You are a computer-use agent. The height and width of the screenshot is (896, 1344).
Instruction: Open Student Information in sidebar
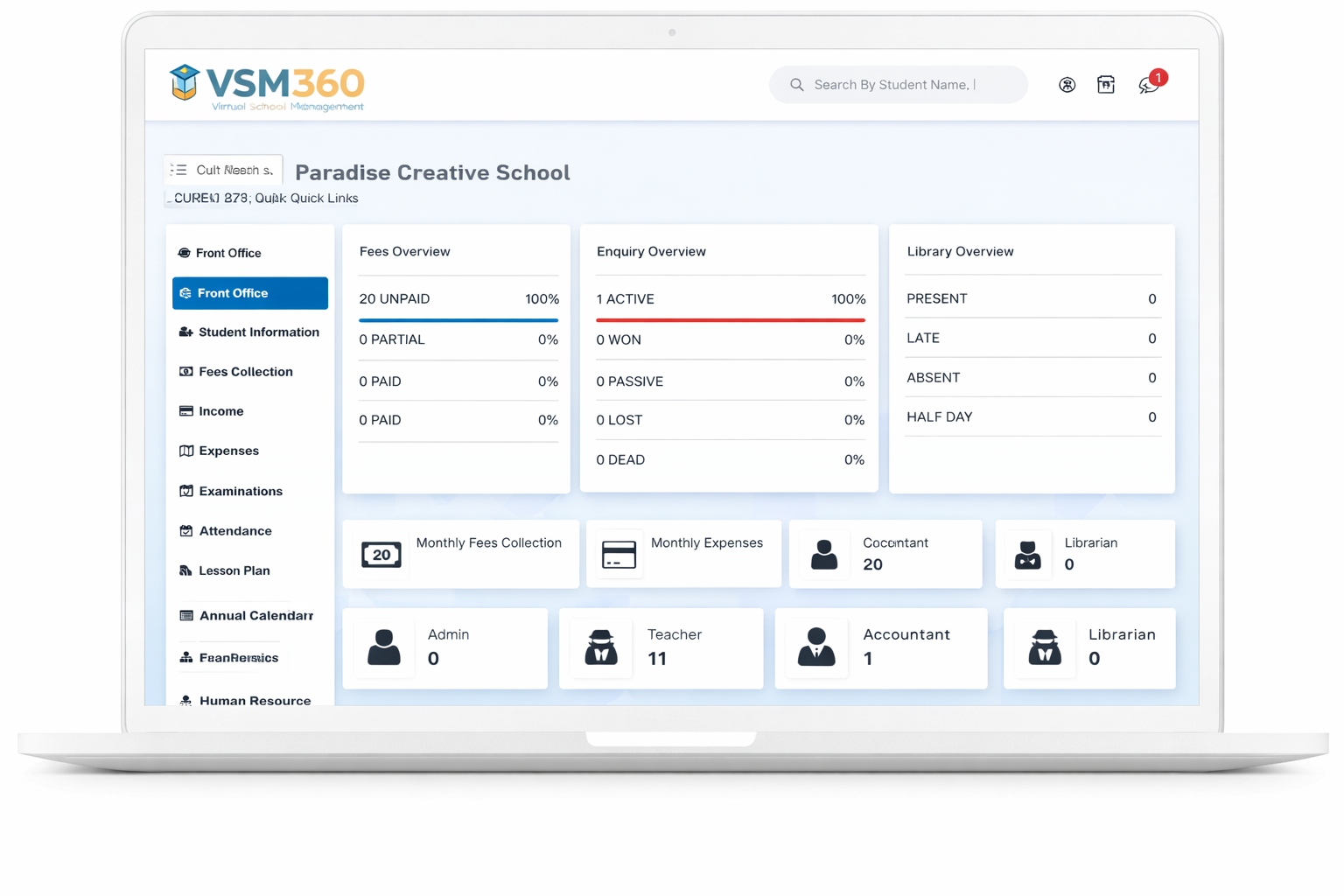[258, 332]
